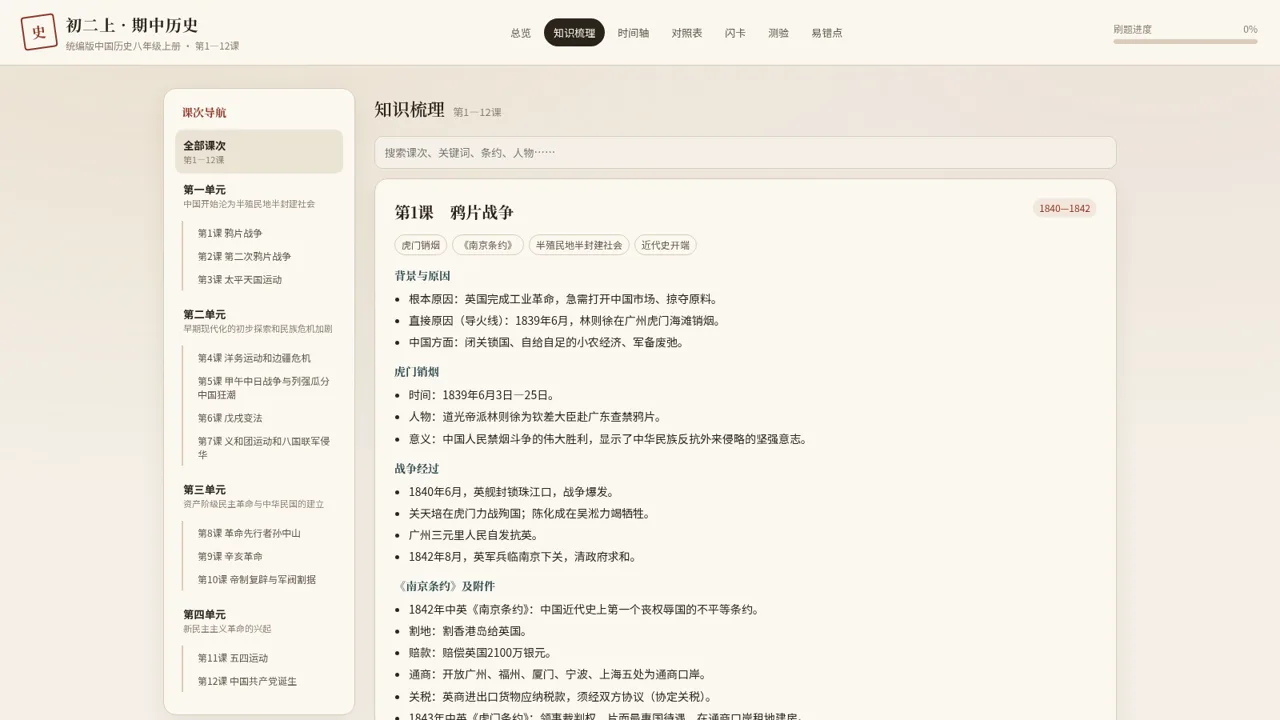Click the 第1课 鸦片战争 card title
This screenshot has height=720, width=1280.
coord(454,212)
